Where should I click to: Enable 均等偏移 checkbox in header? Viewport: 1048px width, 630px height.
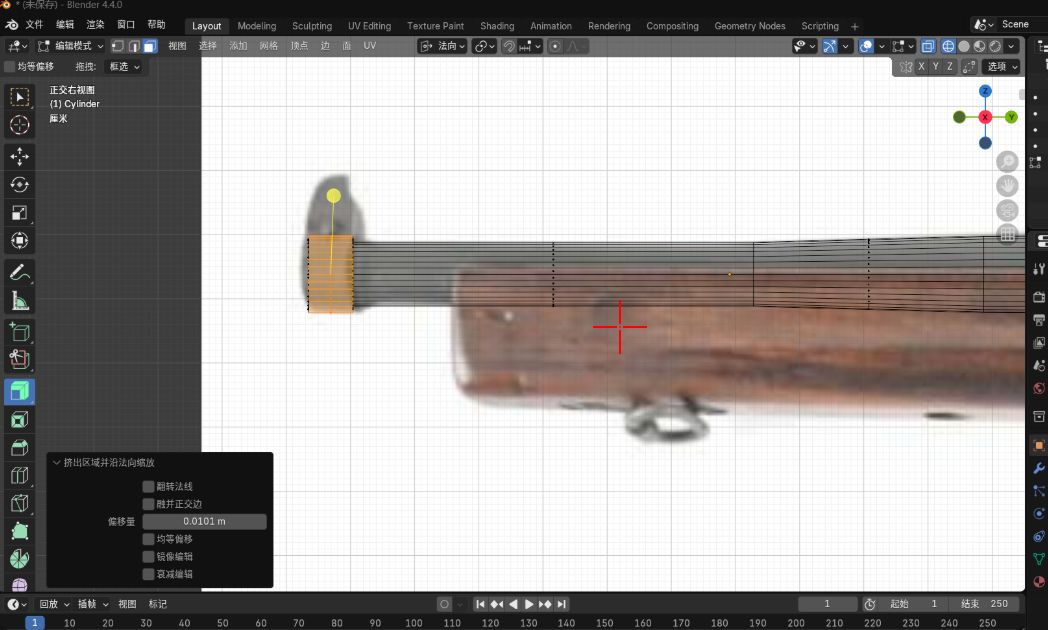(x=9, y=67)
